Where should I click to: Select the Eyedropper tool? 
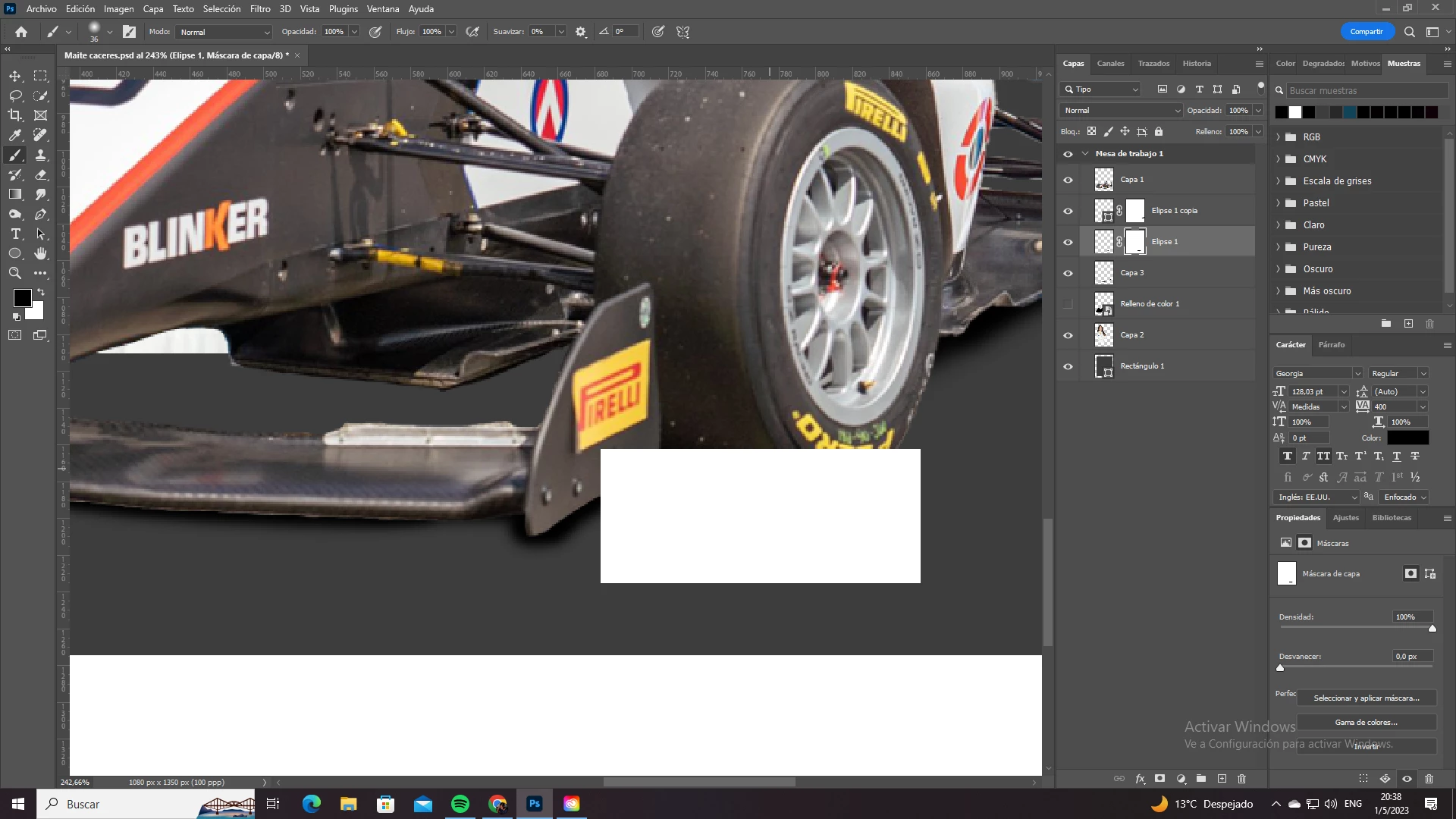[15, 135]
